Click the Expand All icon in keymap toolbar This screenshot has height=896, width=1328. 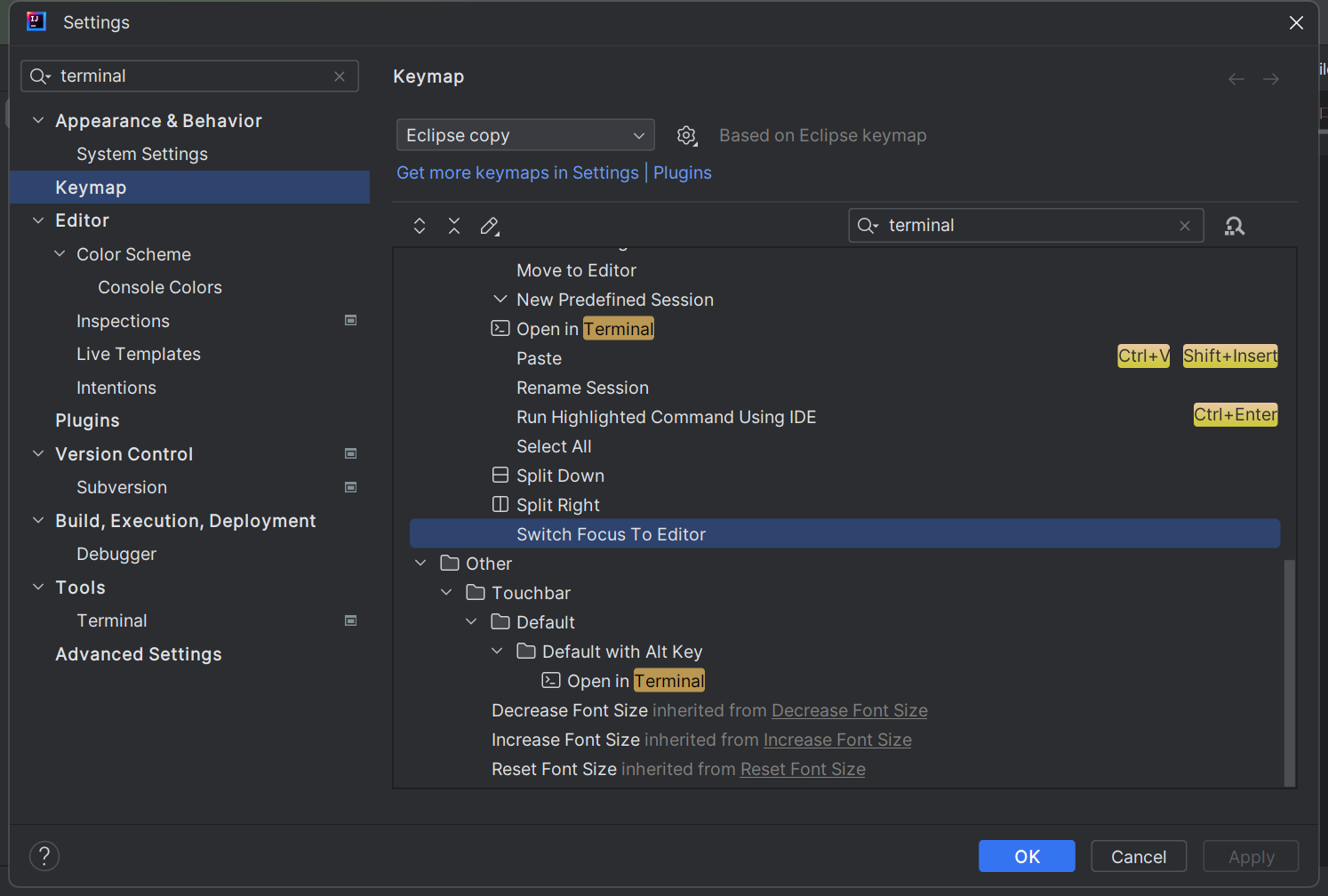coord(420,226)
